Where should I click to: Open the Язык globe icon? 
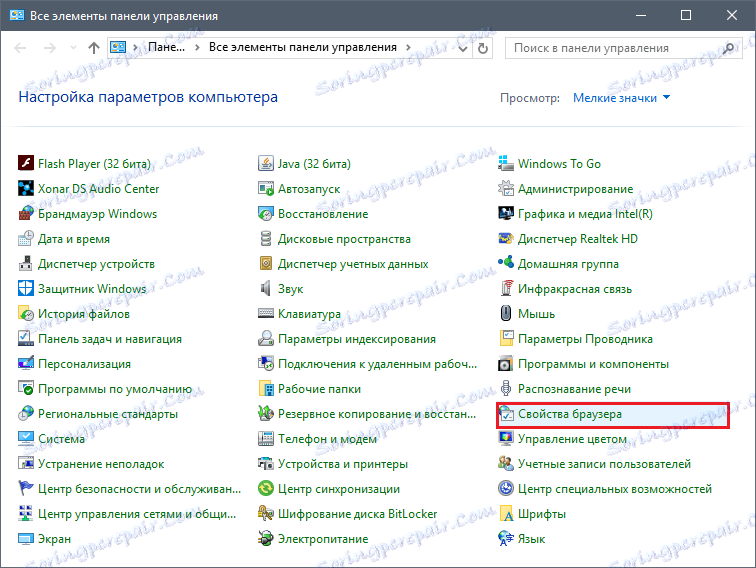(x=506, y=539)
